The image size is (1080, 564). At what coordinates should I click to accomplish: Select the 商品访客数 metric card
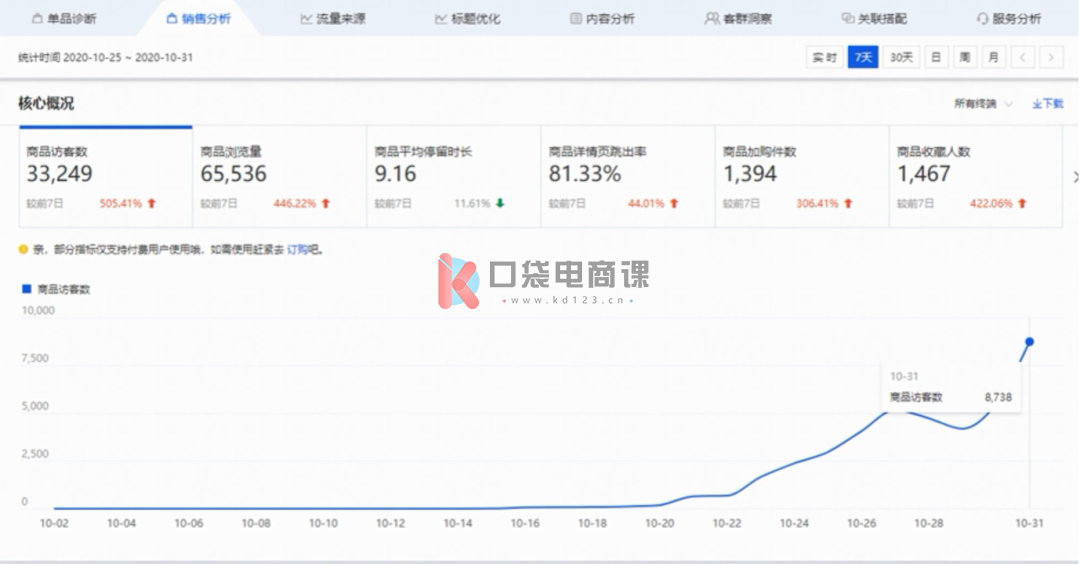click(x=105, y=176)
